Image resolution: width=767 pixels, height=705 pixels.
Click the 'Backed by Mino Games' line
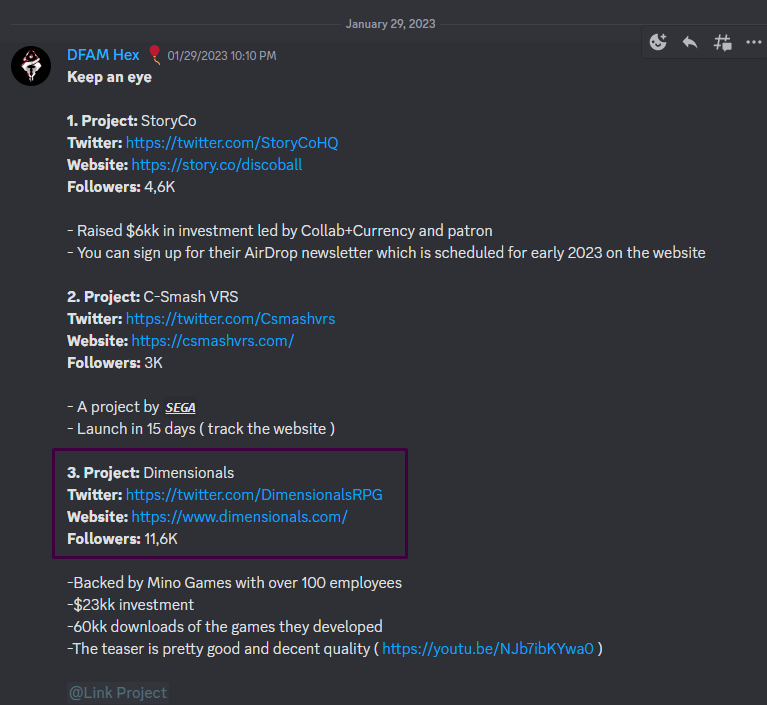(x=234, y=583)
